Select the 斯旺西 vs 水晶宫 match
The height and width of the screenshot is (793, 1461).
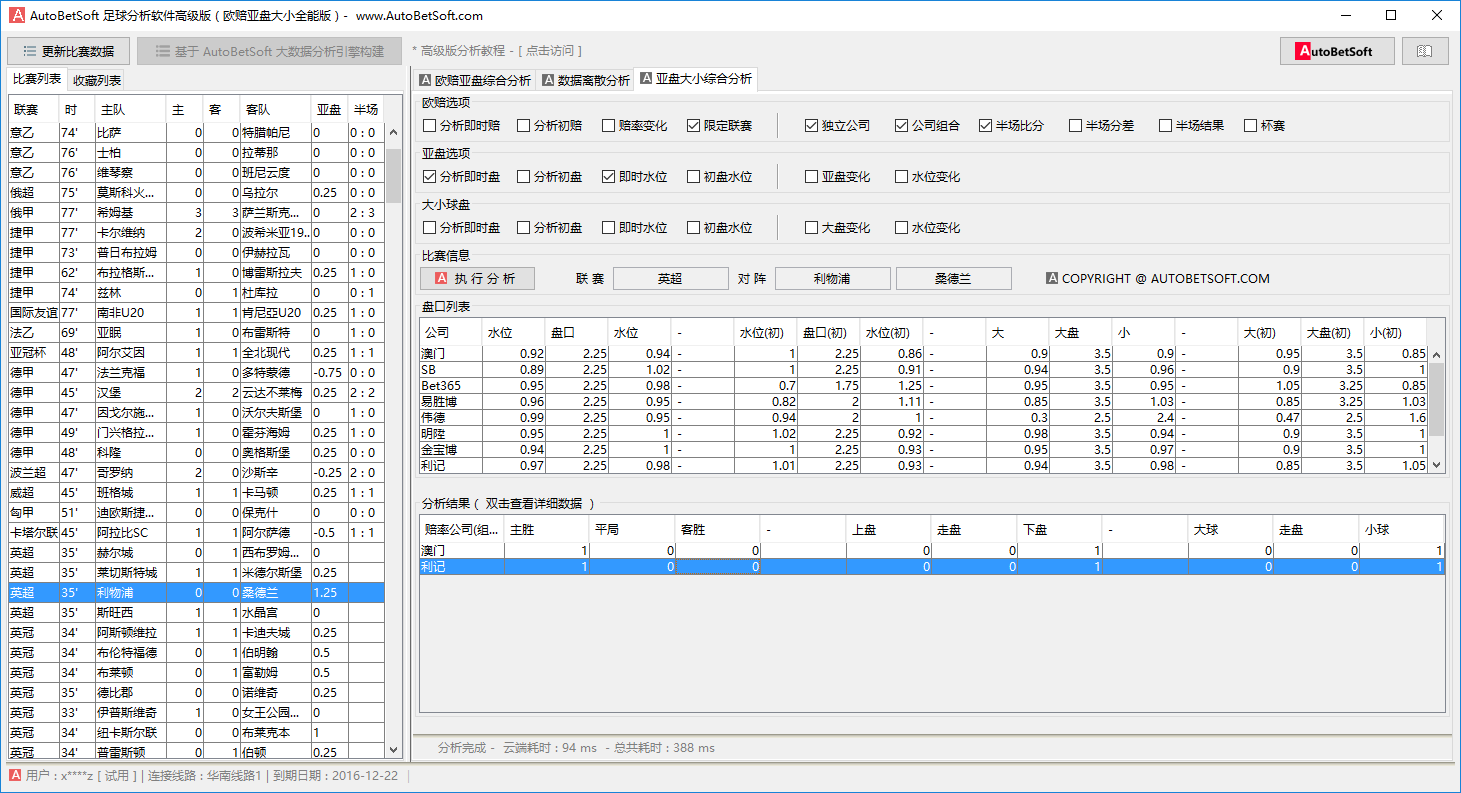click(196, 612)
